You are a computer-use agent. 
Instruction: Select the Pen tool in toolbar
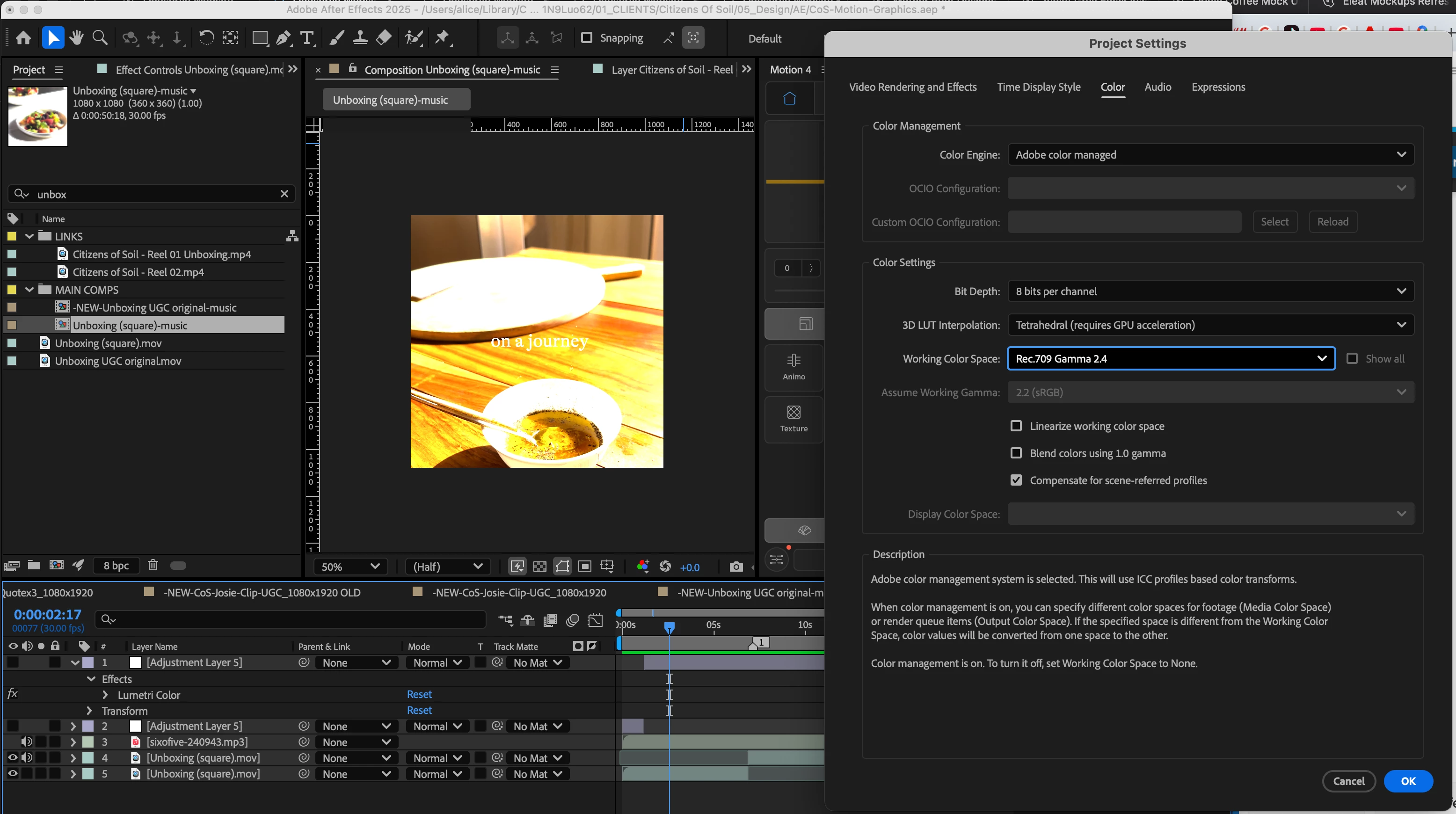283,38
